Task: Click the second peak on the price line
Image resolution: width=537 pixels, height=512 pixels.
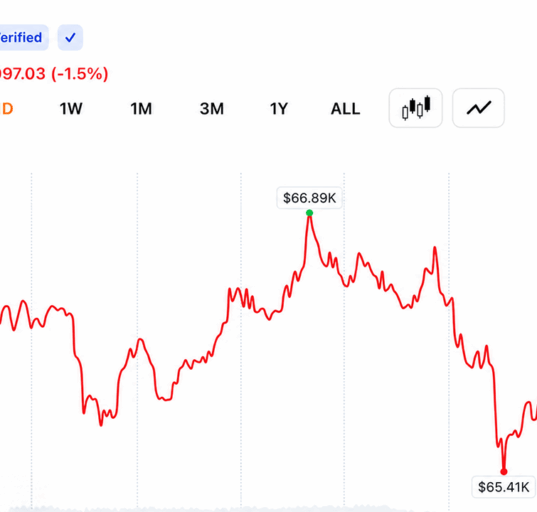Action: (435, 247)
